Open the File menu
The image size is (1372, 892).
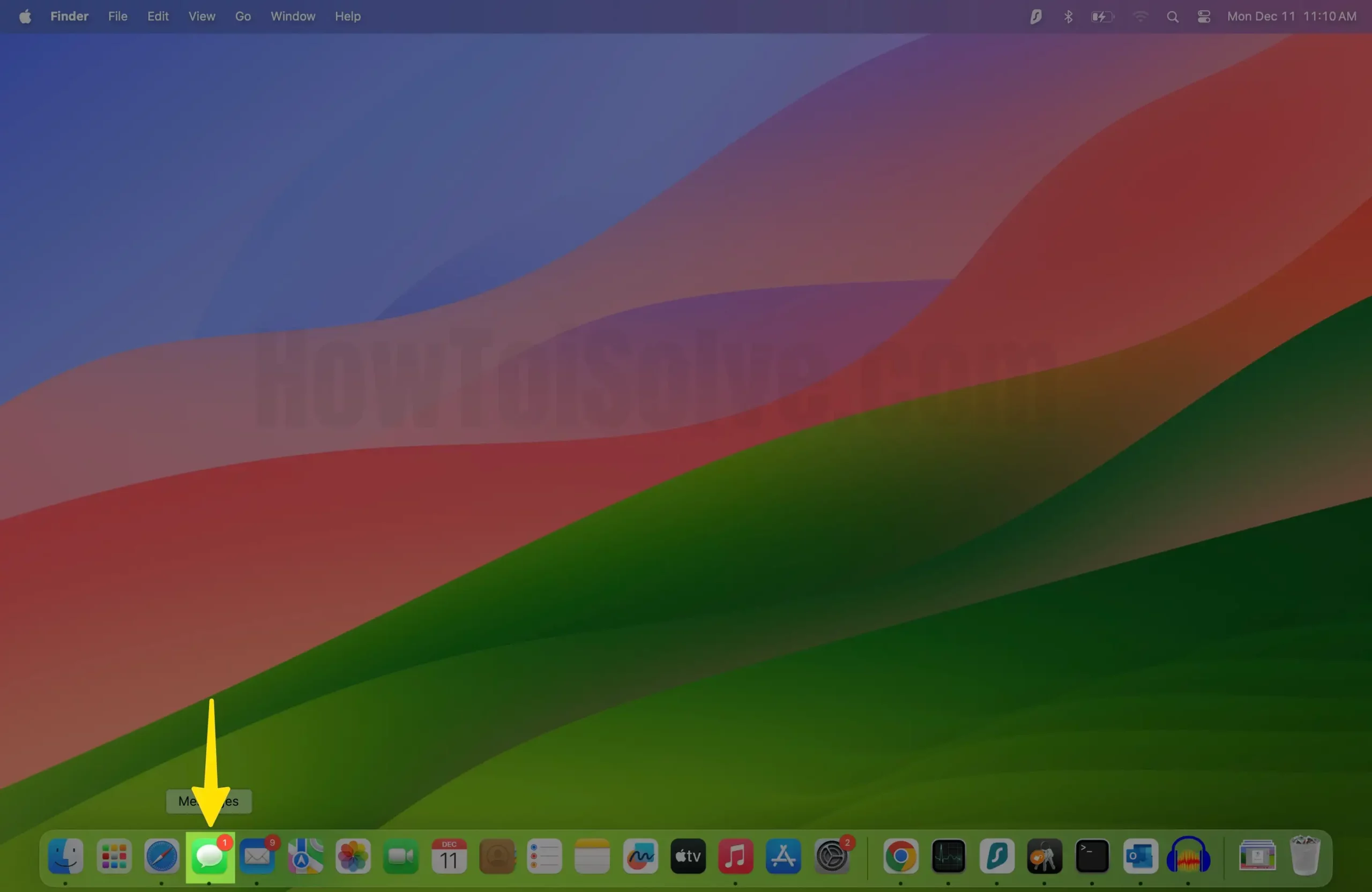tap(117, 17)
